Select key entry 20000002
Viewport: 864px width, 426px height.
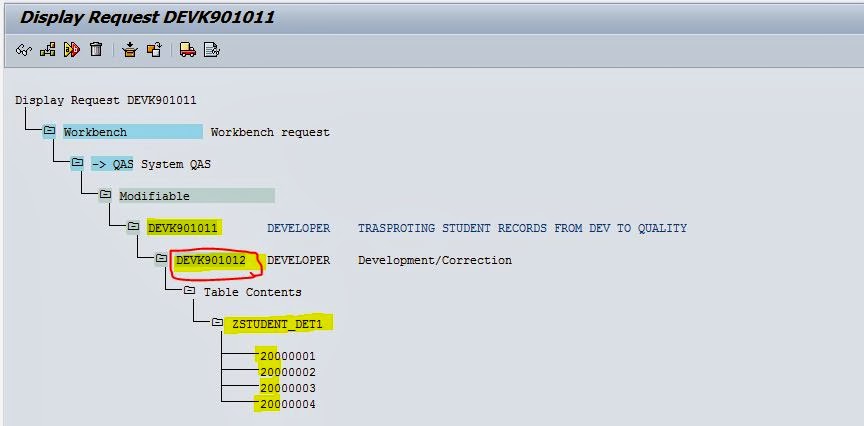click(288, 372)
